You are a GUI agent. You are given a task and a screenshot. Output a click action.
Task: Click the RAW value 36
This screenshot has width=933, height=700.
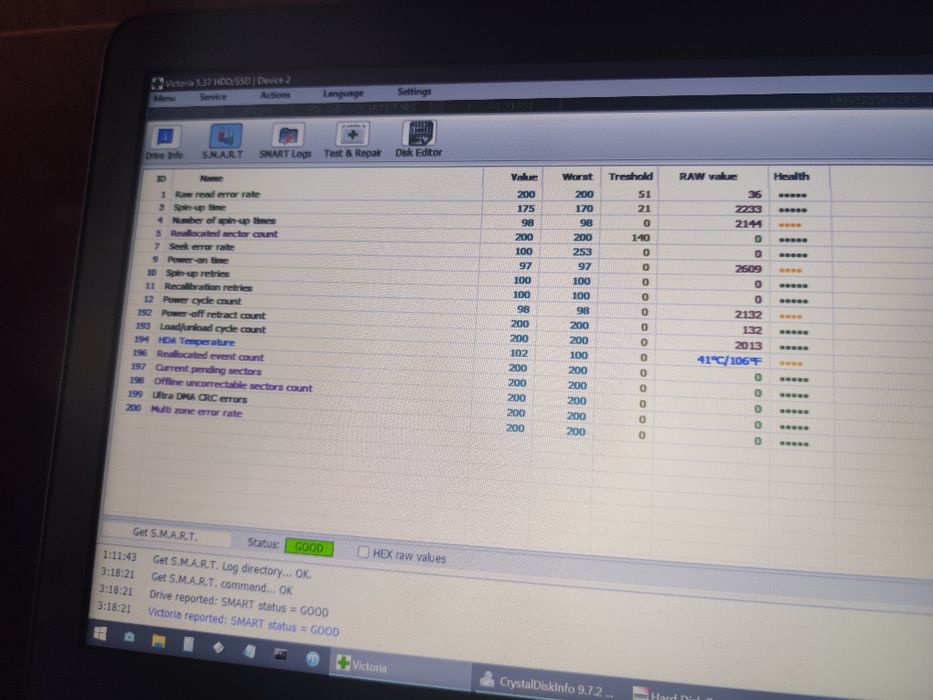754,194
